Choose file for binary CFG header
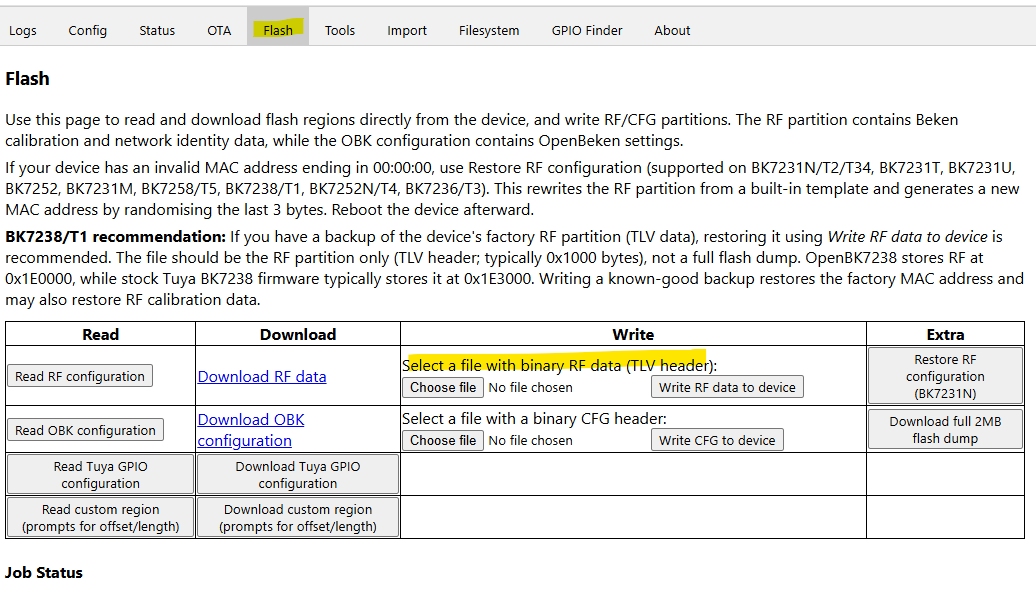This screenshot has height=612, width=1036. coord(443,440)
